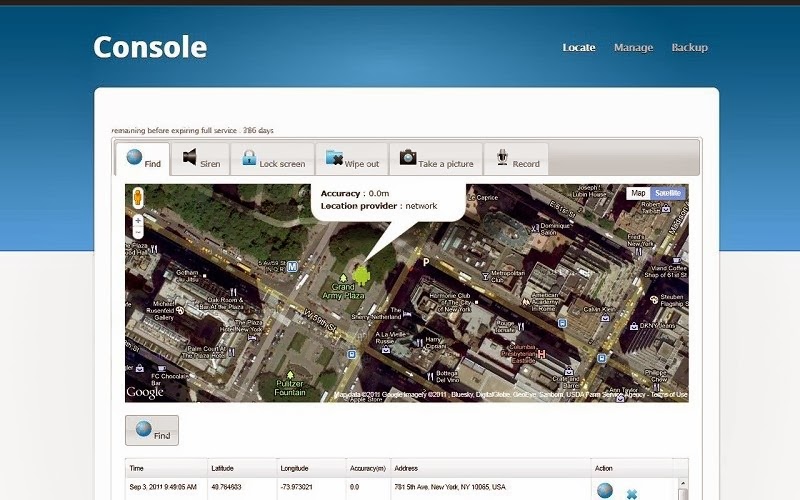Zoom out the map with minus

click(x=138, y=232)
